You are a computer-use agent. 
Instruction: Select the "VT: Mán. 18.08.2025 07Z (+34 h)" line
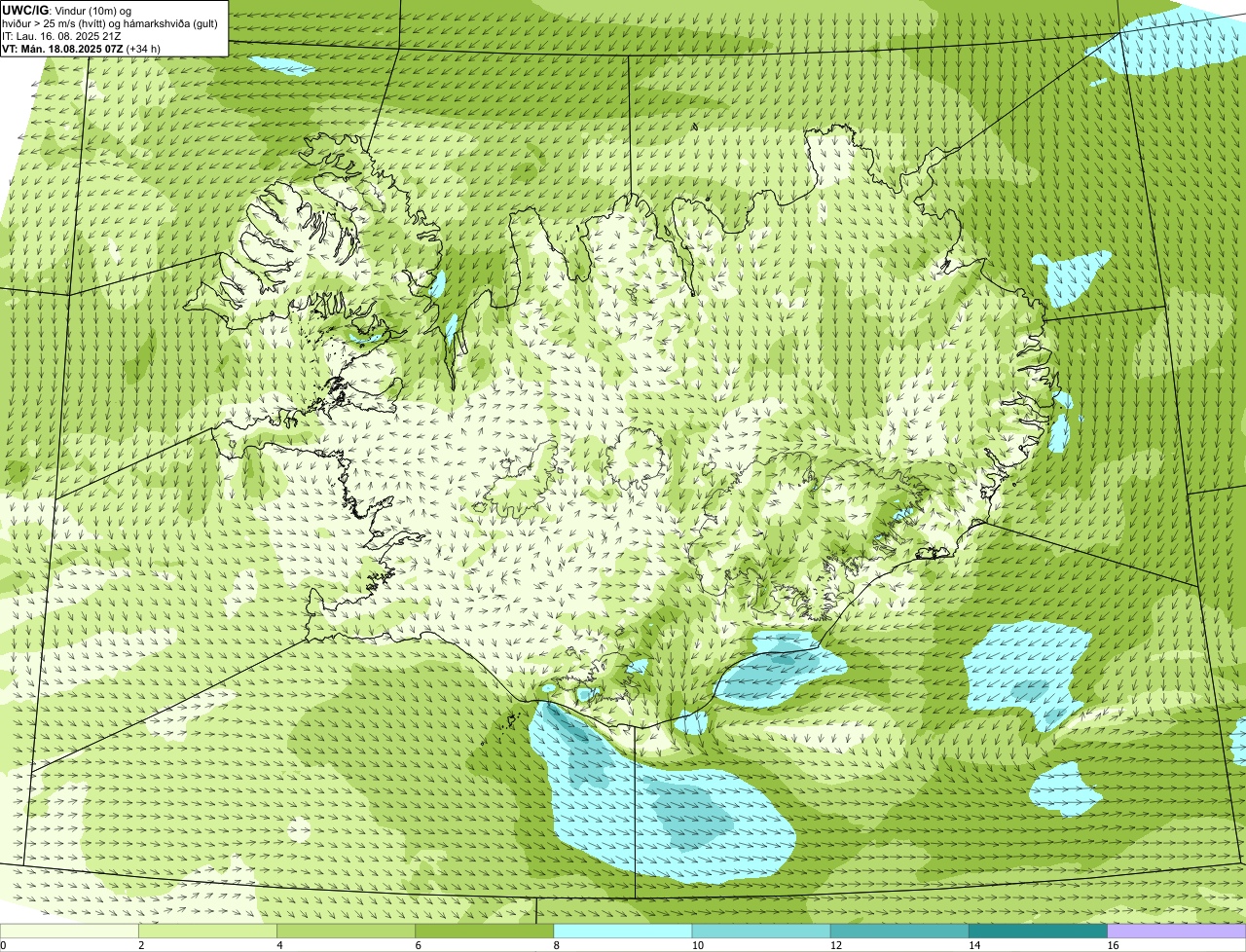pyautogui.click(x=81, y=48)
